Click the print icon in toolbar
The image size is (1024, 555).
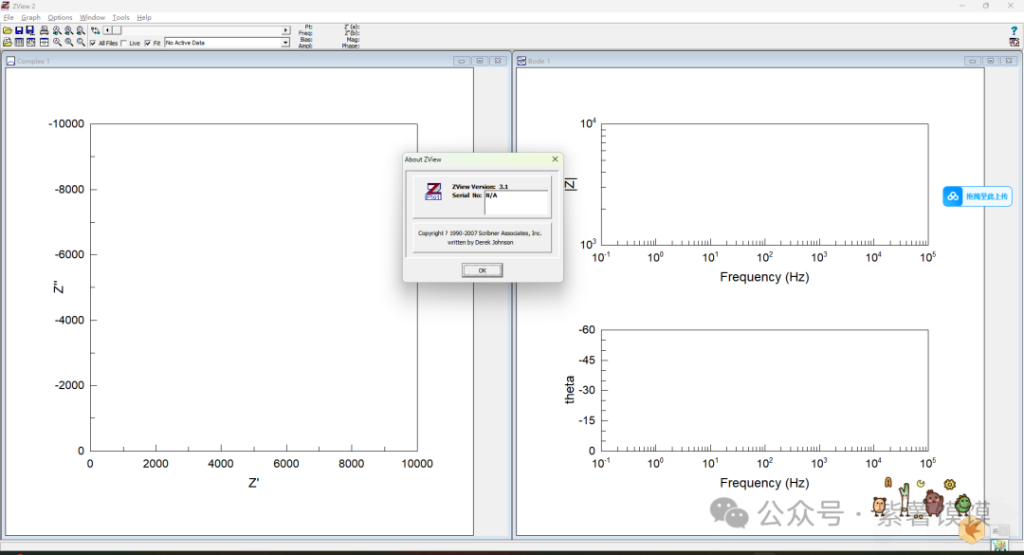[x=44, y=31]
